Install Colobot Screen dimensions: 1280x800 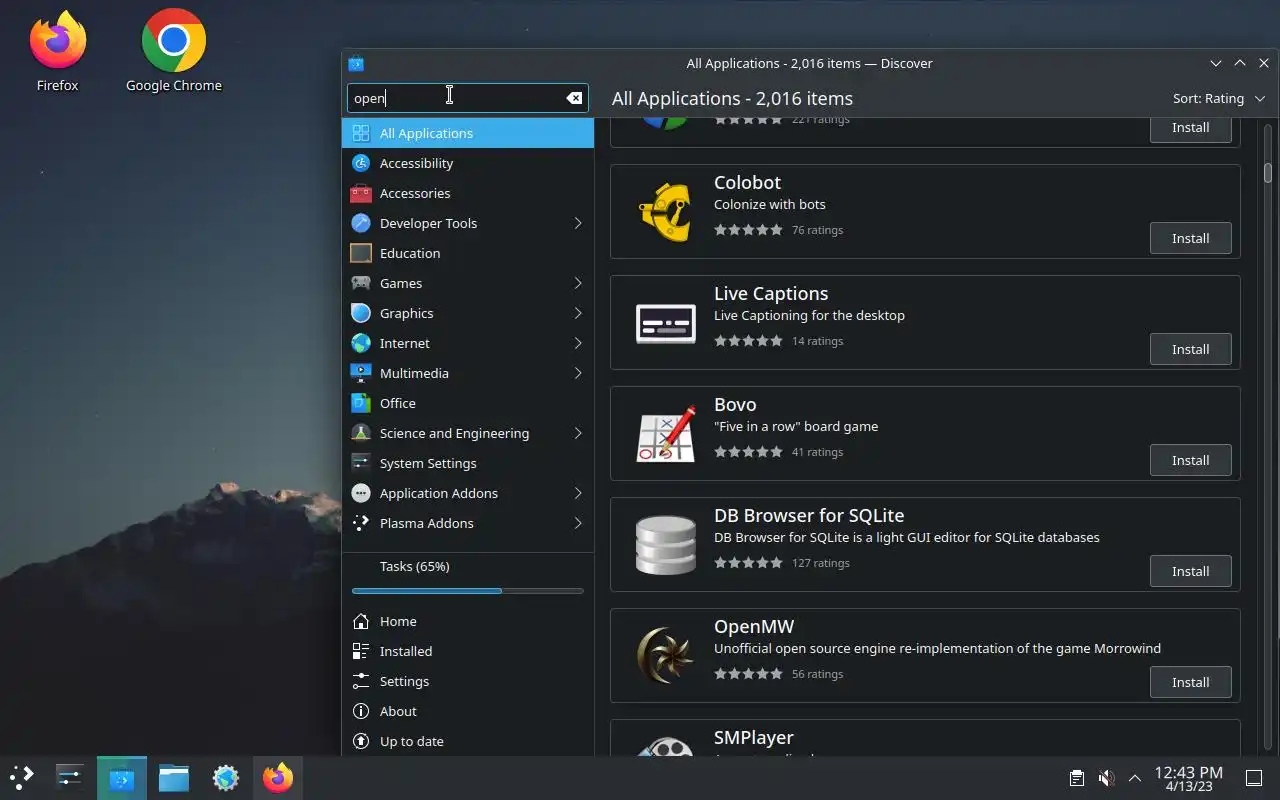coord(1190,238)
